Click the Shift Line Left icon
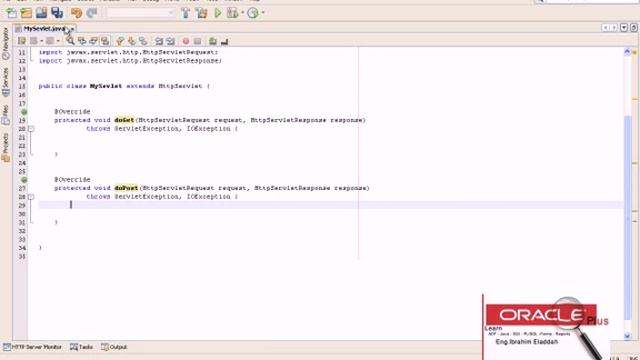 coord(159,41)
